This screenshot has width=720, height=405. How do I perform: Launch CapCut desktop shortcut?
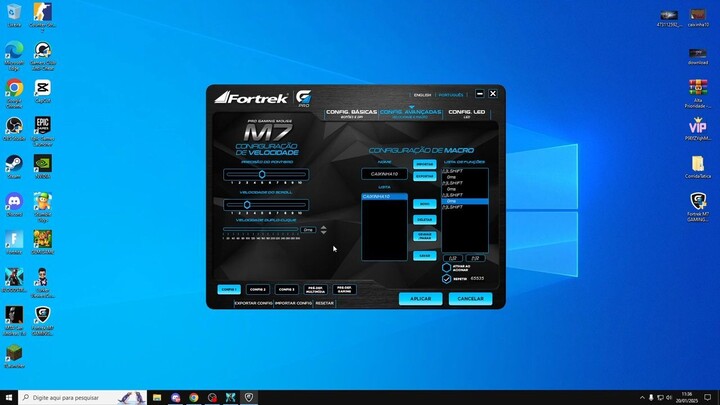(x=43, y=91)
